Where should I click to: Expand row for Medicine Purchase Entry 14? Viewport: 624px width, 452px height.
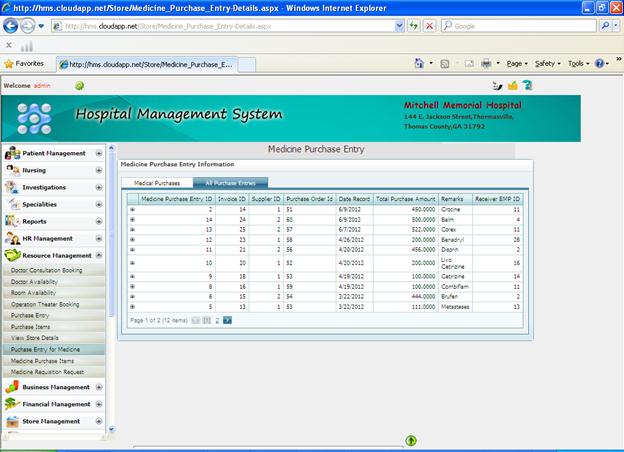point(132,219)
